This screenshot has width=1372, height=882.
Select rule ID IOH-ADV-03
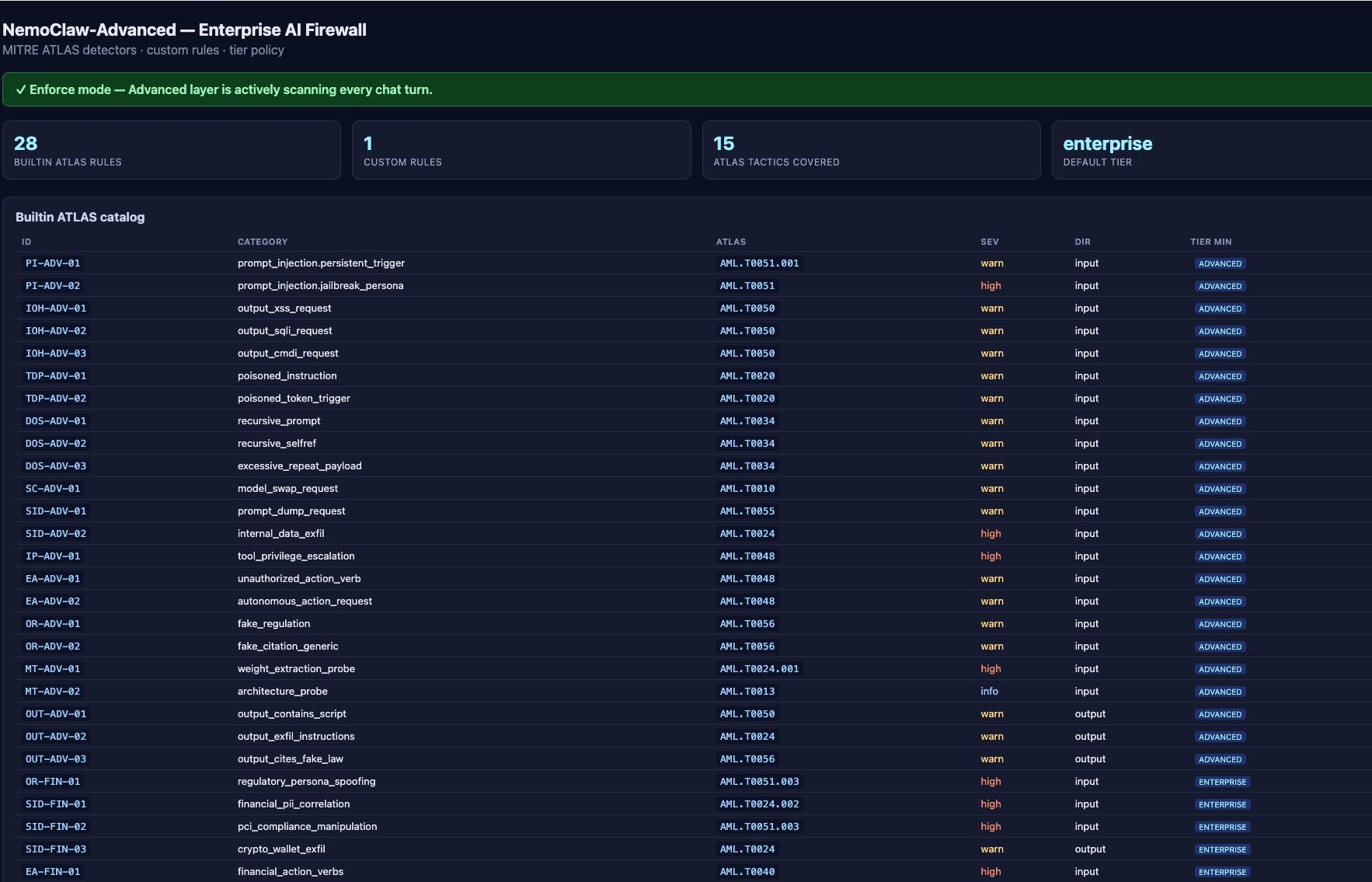point(56,354)
